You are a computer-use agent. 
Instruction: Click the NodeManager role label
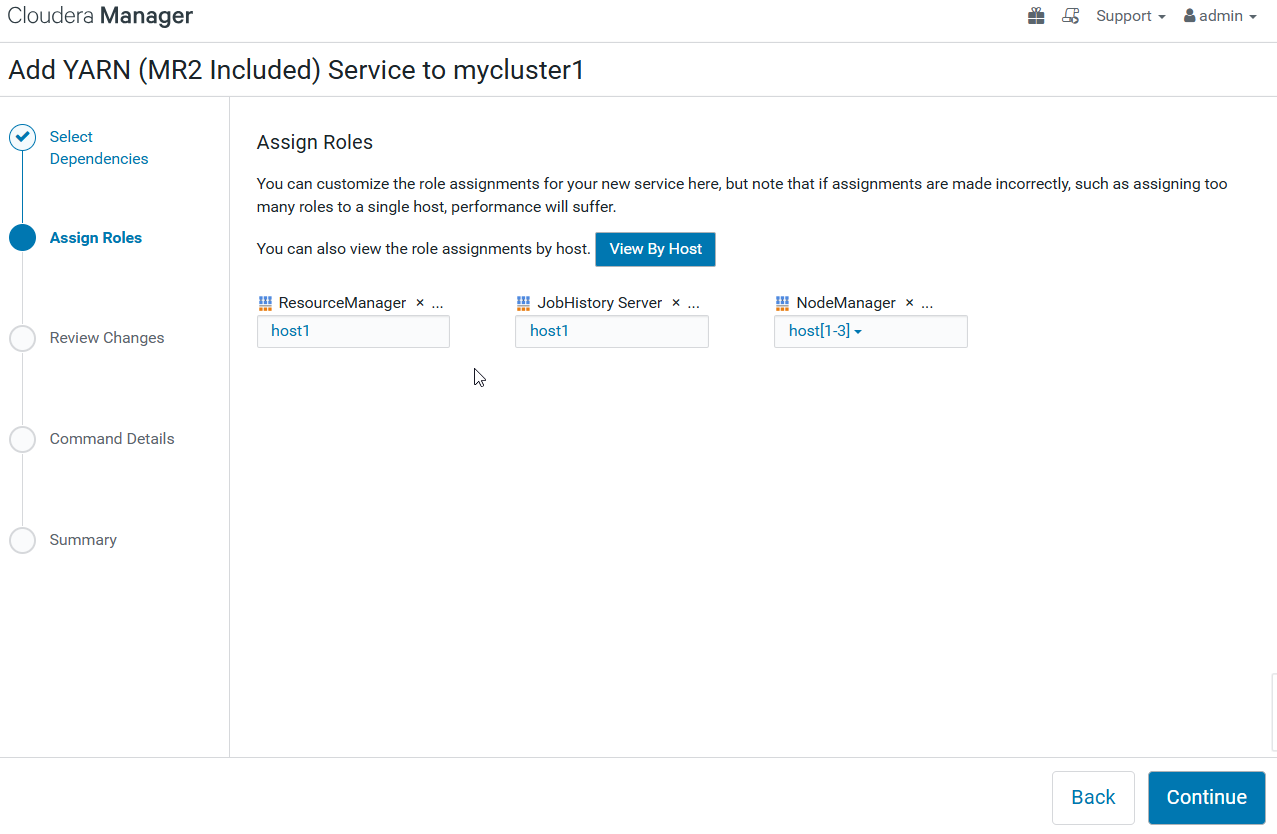[846, 303]
